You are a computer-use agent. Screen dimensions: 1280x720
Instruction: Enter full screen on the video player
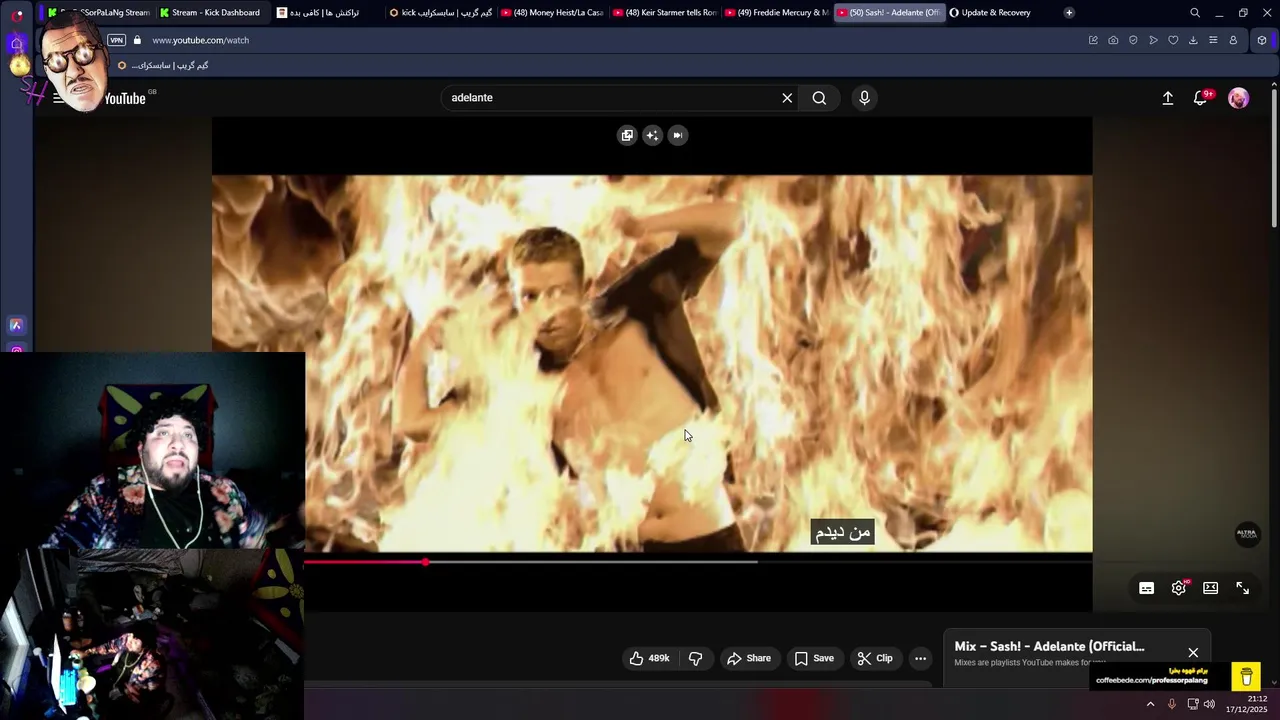1243,588
